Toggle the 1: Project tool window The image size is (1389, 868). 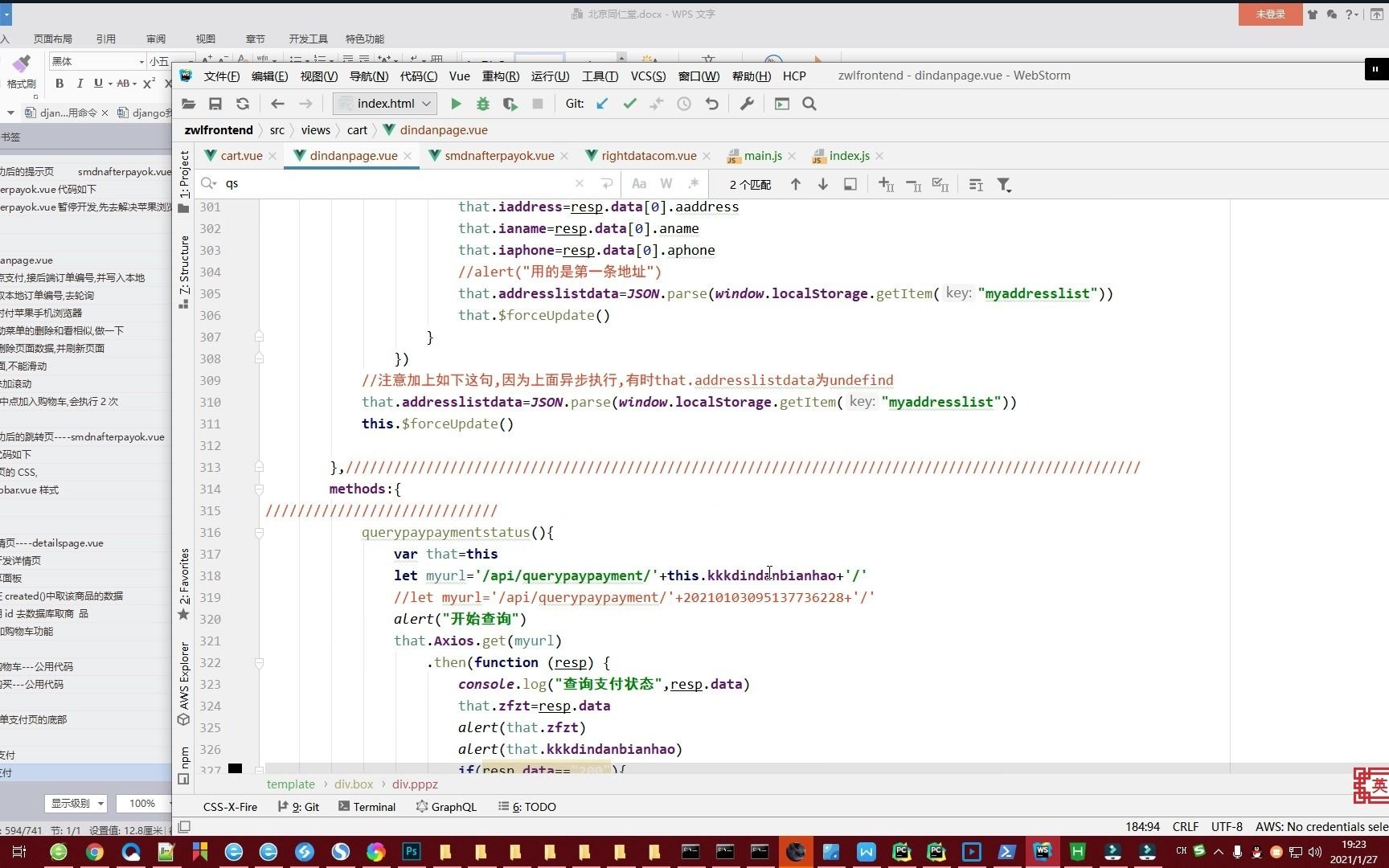[184, 181]
